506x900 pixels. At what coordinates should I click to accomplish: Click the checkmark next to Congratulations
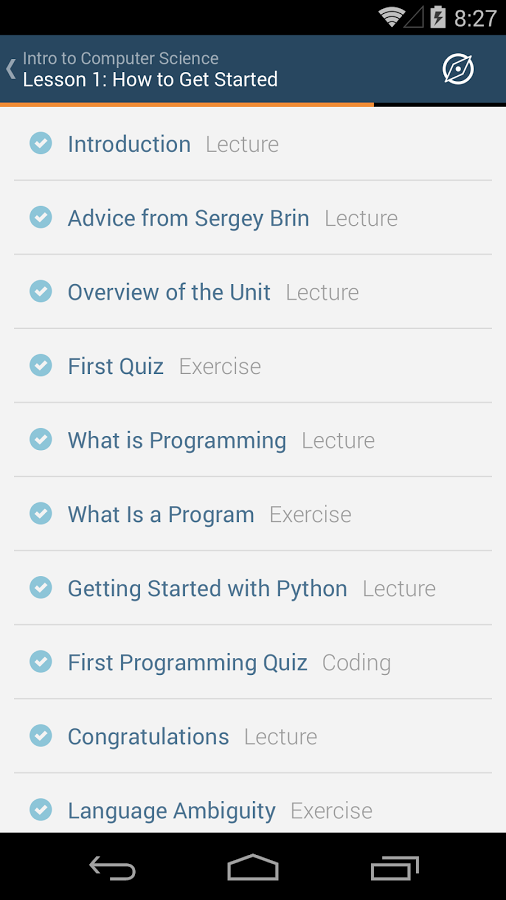click(x=41, y=736)
